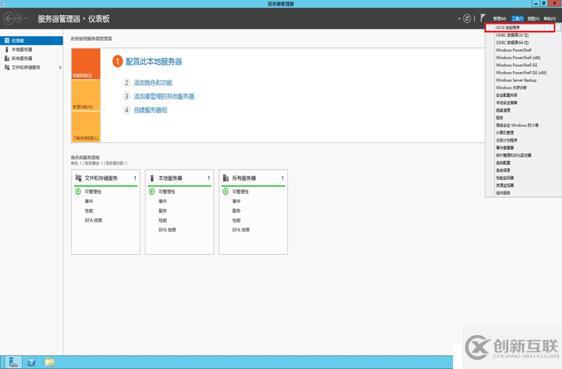Choose Windows PowerShell ISE (x86) entry
Screen dimensions: 562x369
tap(521, 73)
